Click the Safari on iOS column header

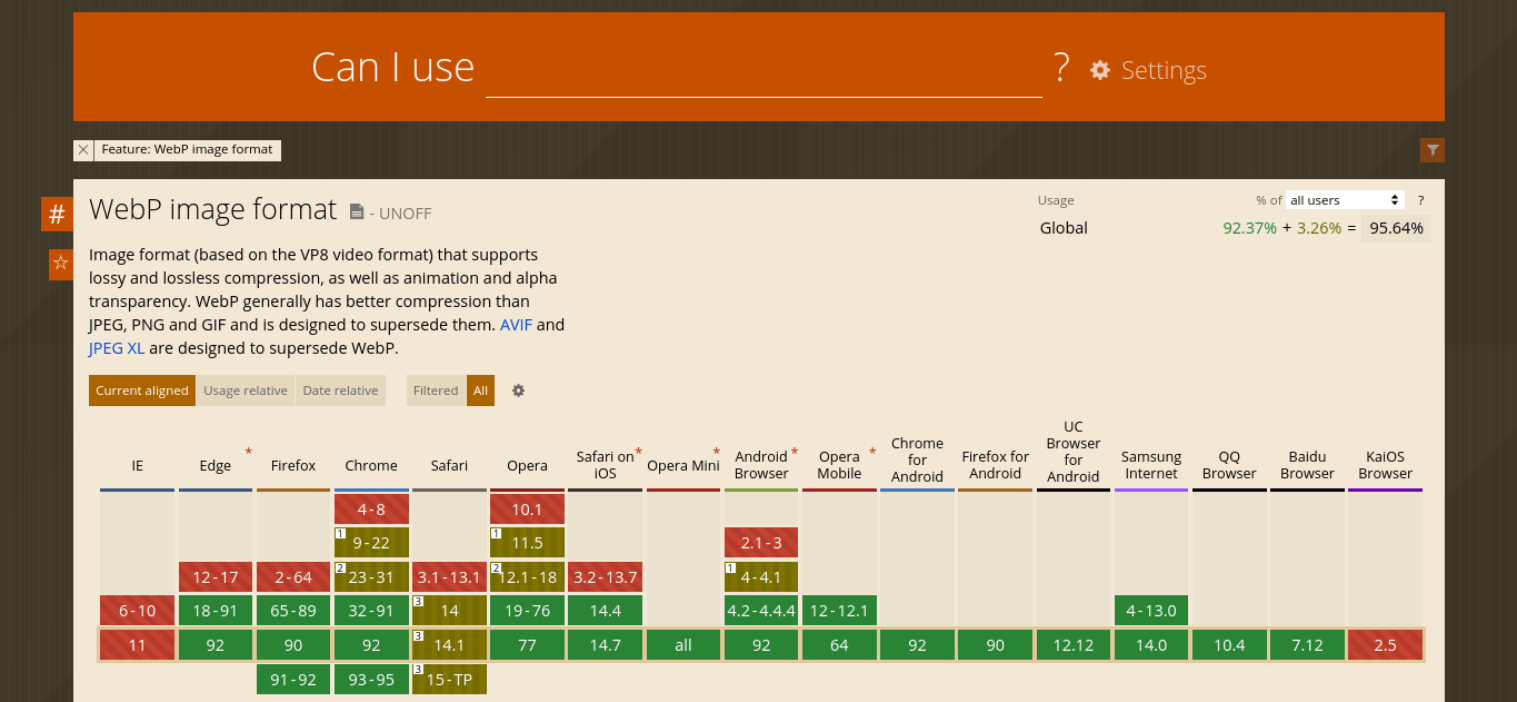point(605,465)
